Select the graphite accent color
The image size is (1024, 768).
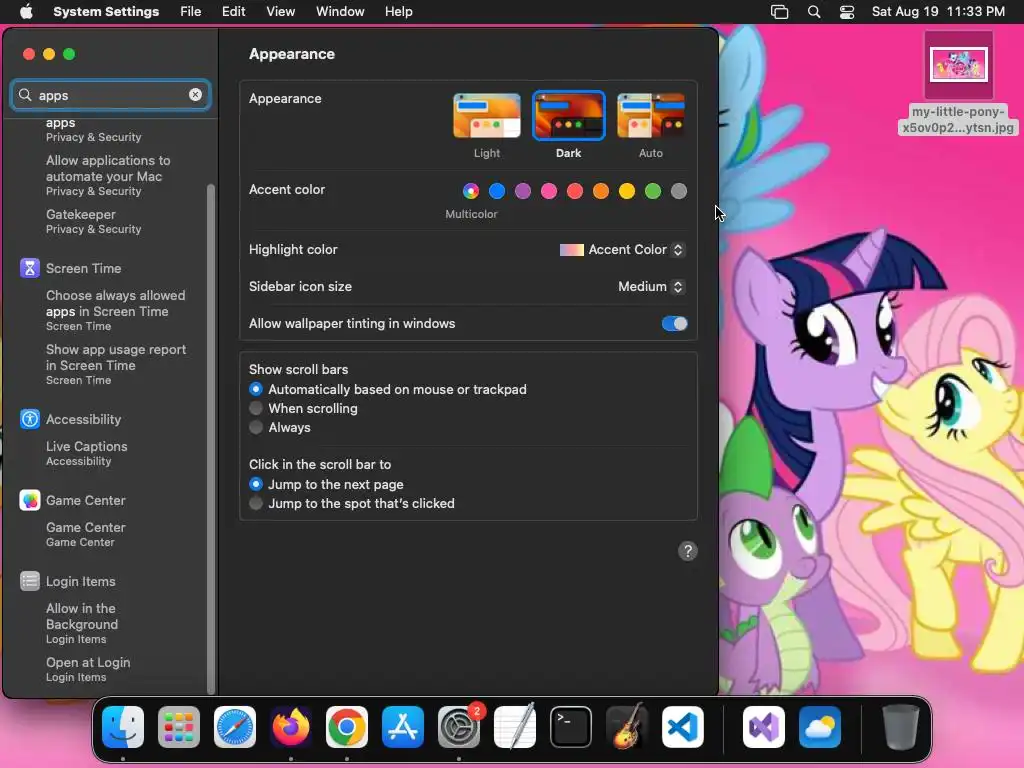679,191
